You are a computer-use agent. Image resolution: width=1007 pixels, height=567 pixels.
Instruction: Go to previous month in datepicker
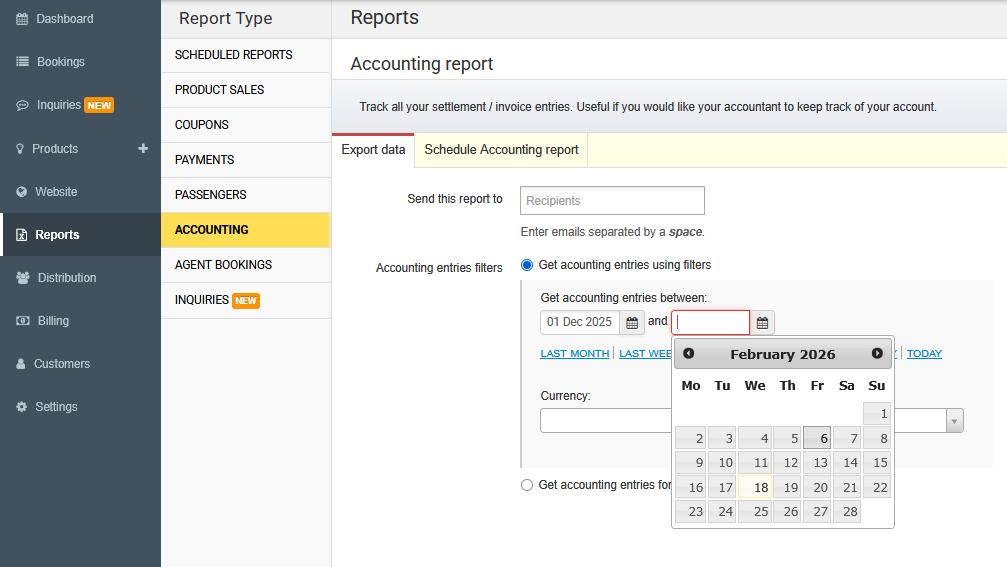point(689,354)
